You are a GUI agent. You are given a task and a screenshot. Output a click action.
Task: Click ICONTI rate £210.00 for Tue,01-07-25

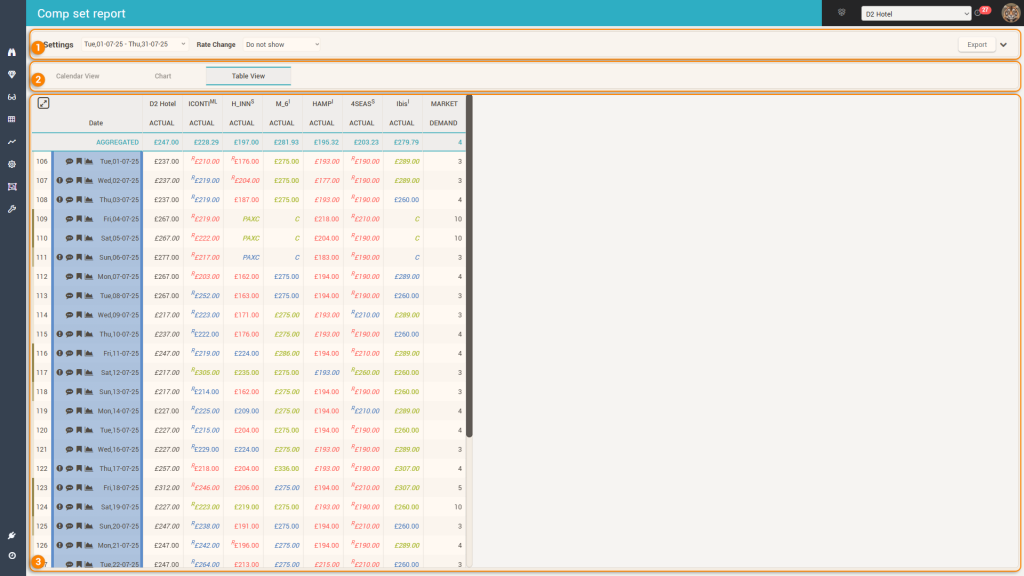point(206,161)
